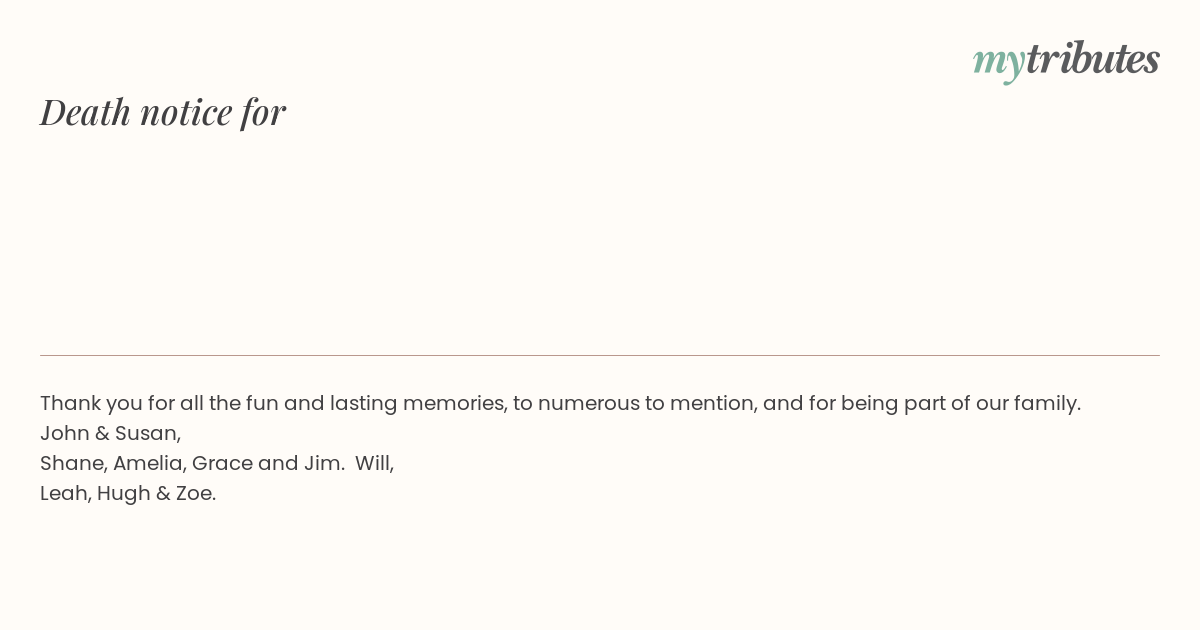The height and width of the screenshot is (630, 1200).
Task: Click the name "Susan" in the signature
Action: coord(146,433)
